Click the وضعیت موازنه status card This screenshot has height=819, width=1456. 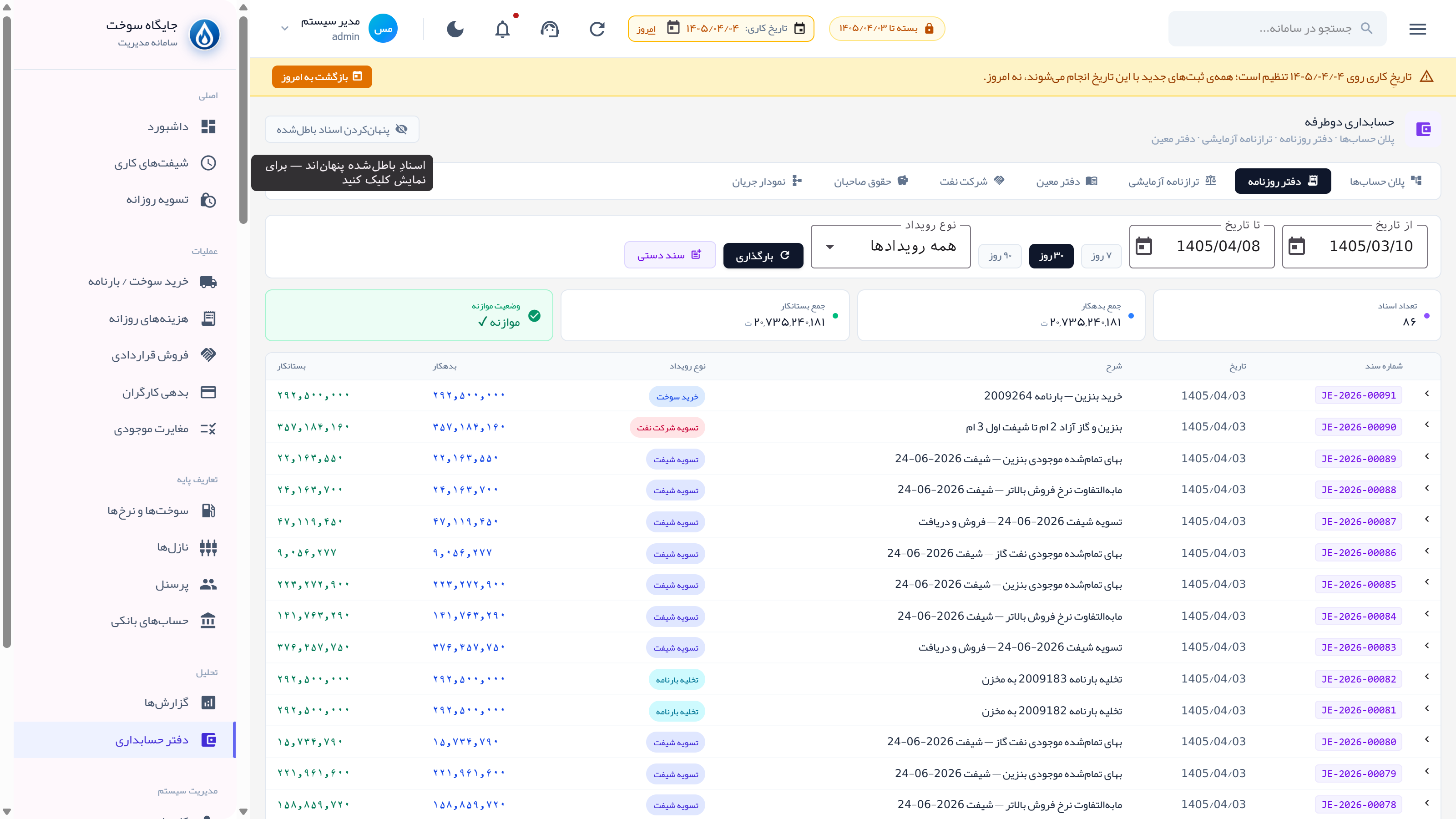click(x=409, y=315)
